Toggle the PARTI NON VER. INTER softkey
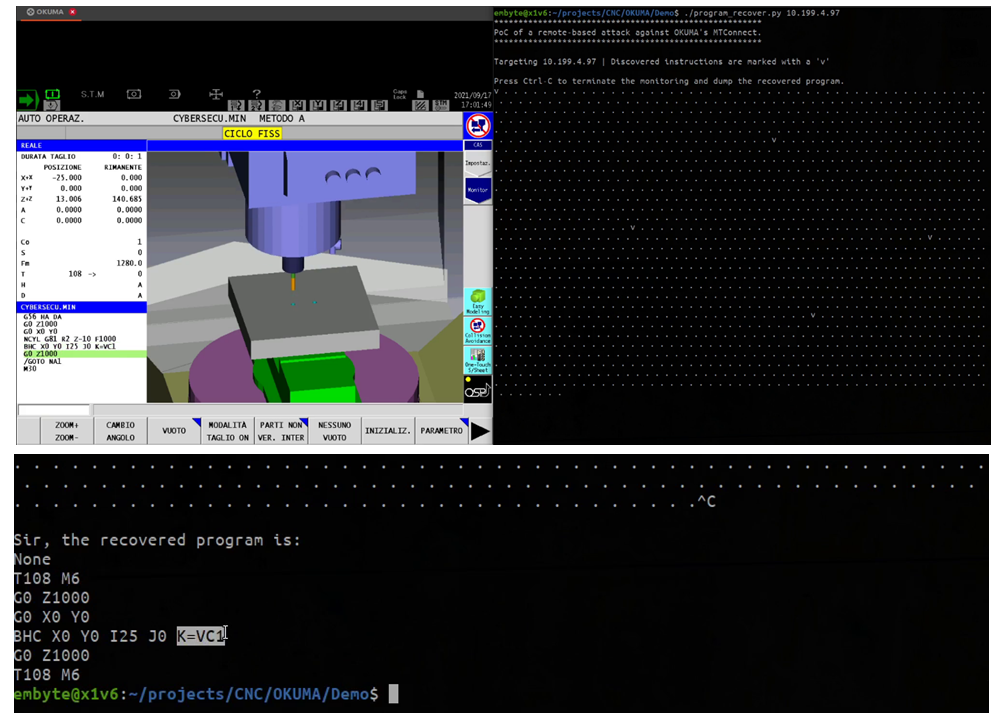 click(x=281, y=431)
